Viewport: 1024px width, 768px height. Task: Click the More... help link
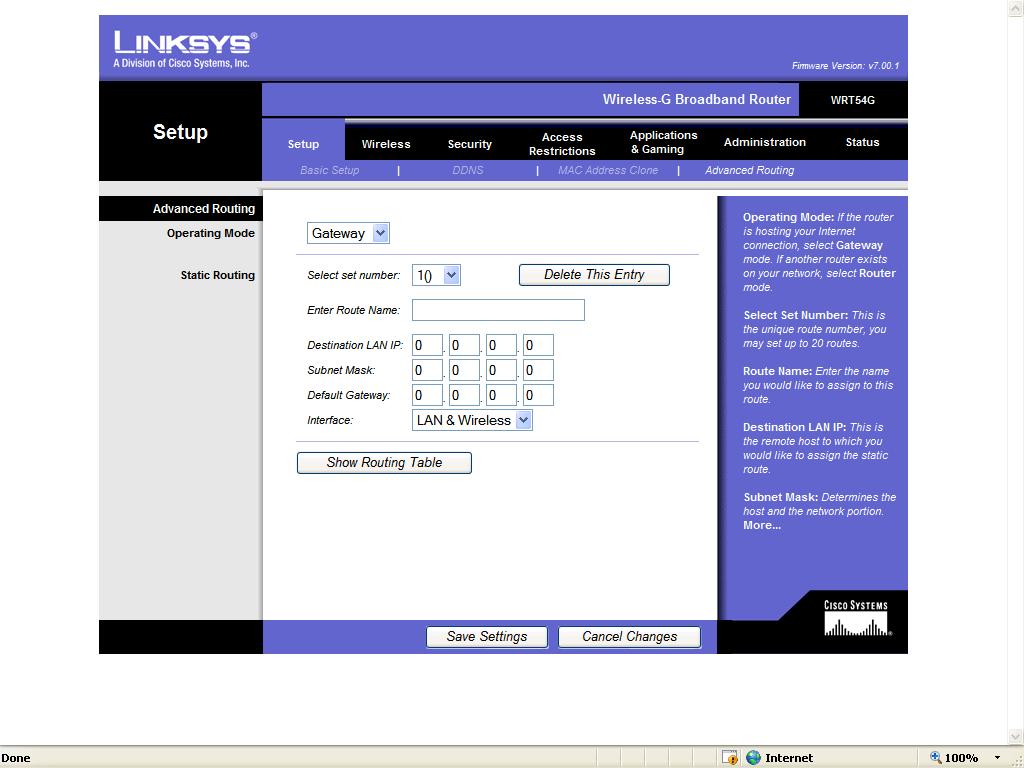762,525
